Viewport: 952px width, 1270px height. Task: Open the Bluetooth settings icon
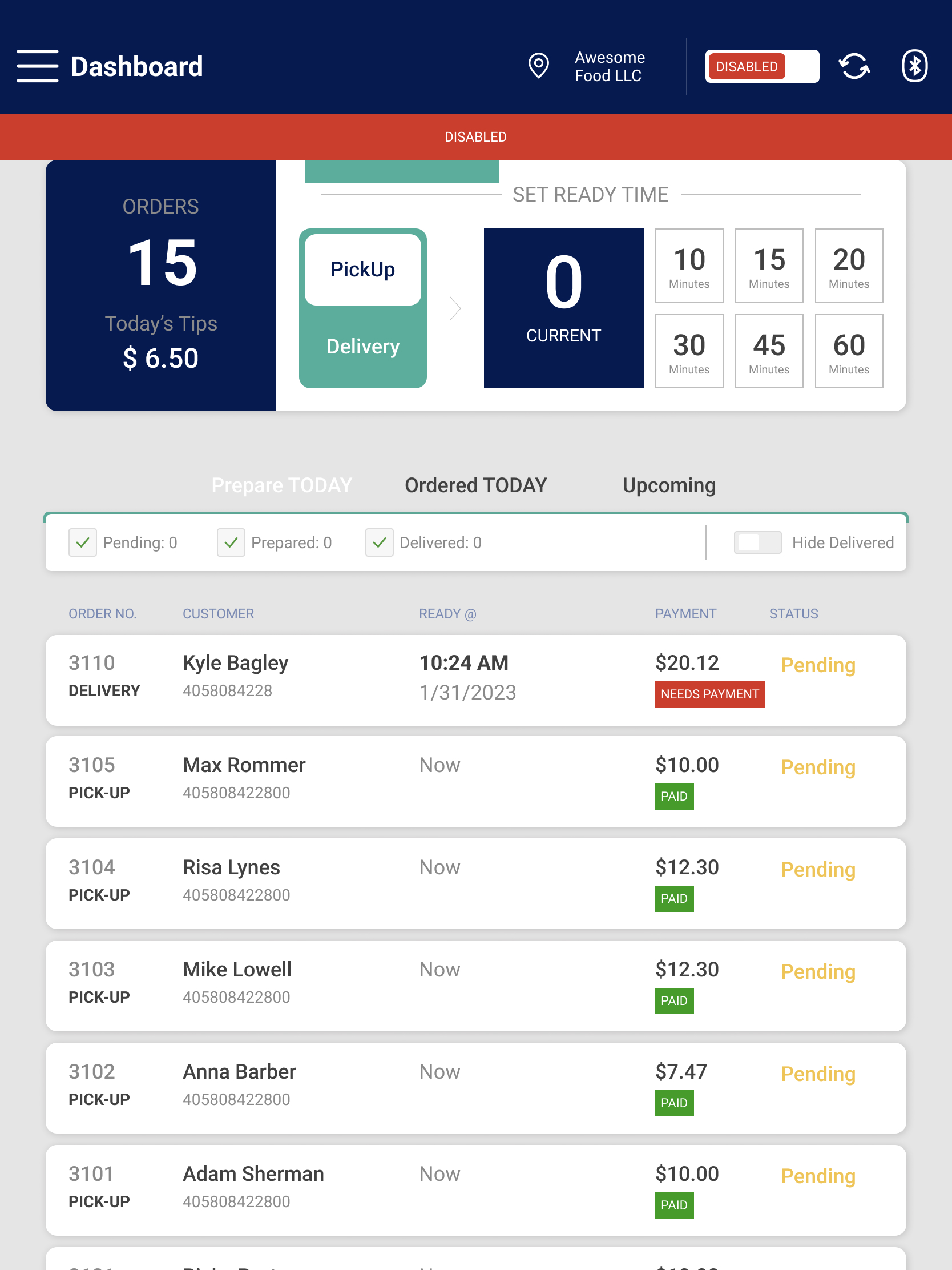(914, 66)
